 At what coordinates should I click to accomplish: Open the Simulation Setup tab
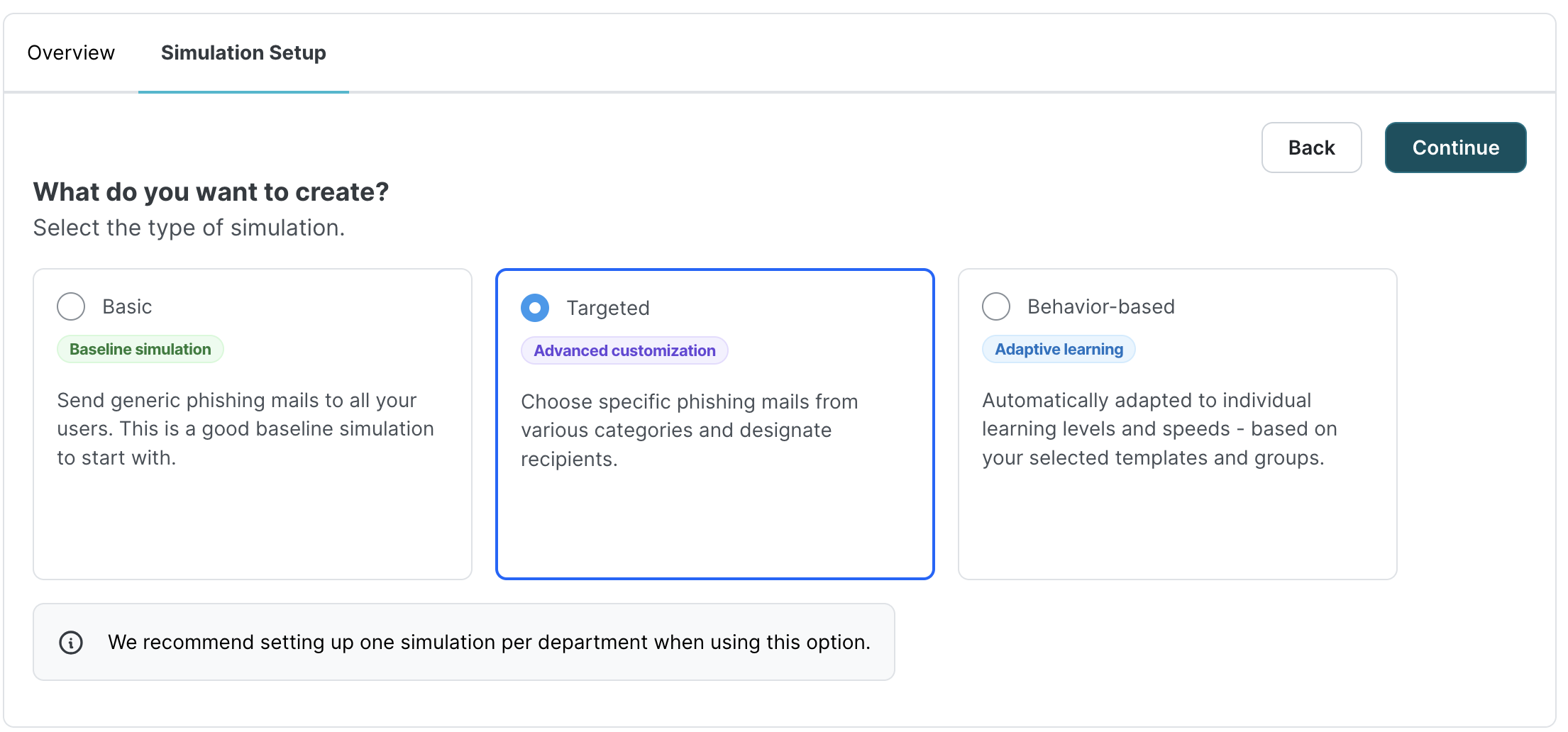click(243, 52)
